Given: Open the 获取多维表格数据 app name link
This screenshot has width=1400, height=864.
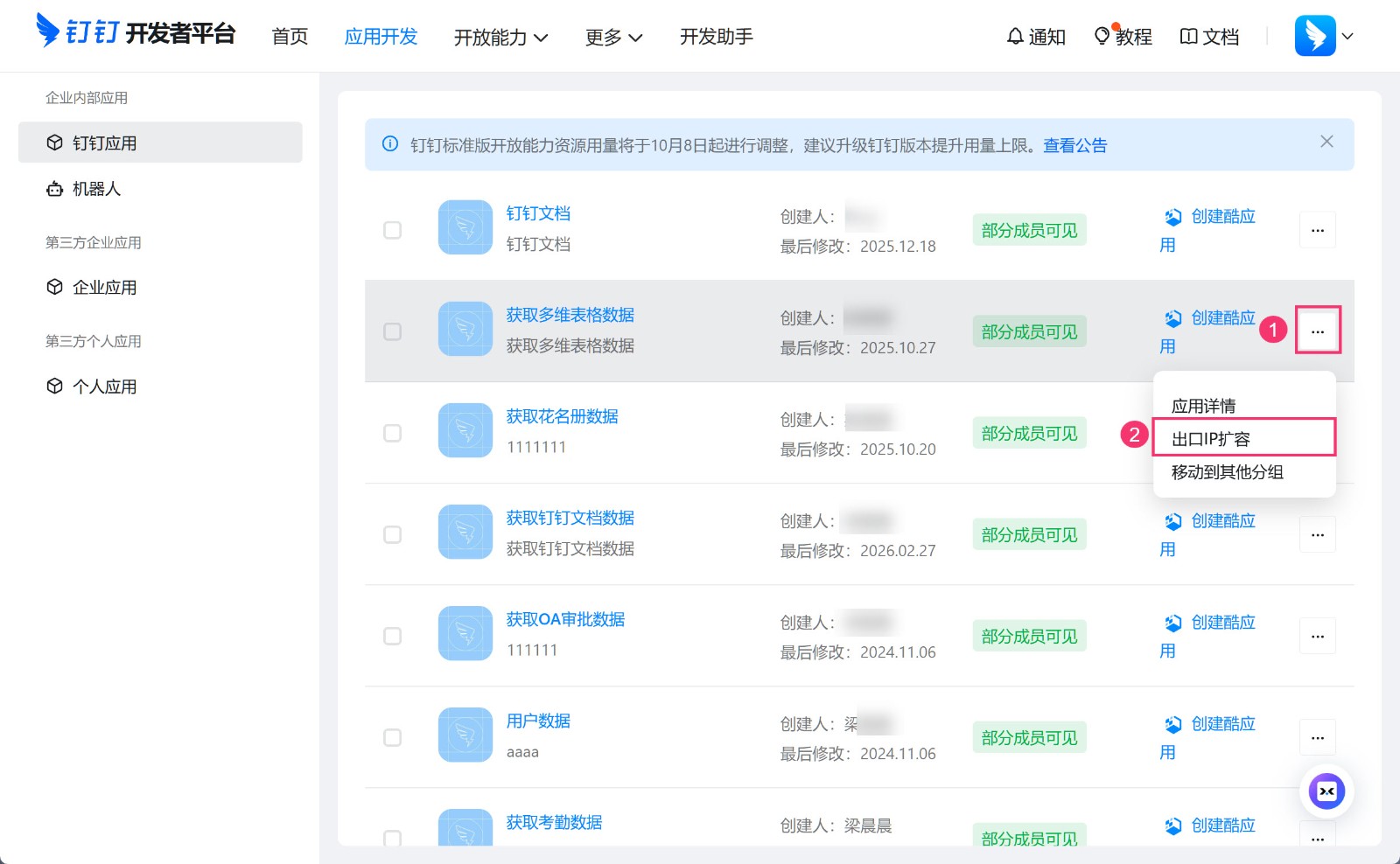Looking at the screenshot, I should 570,315.
